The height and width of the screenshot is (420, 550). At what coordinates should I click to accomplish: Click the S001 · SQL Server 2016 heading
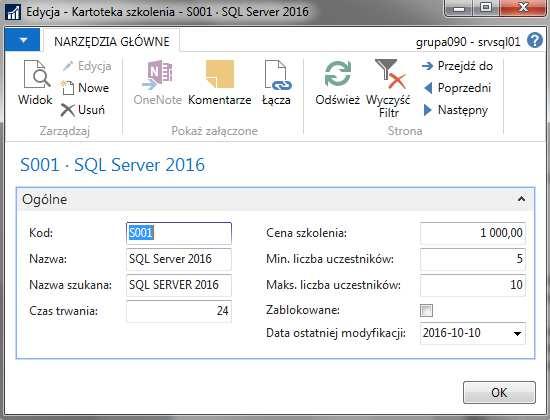[x=112, y=165]
